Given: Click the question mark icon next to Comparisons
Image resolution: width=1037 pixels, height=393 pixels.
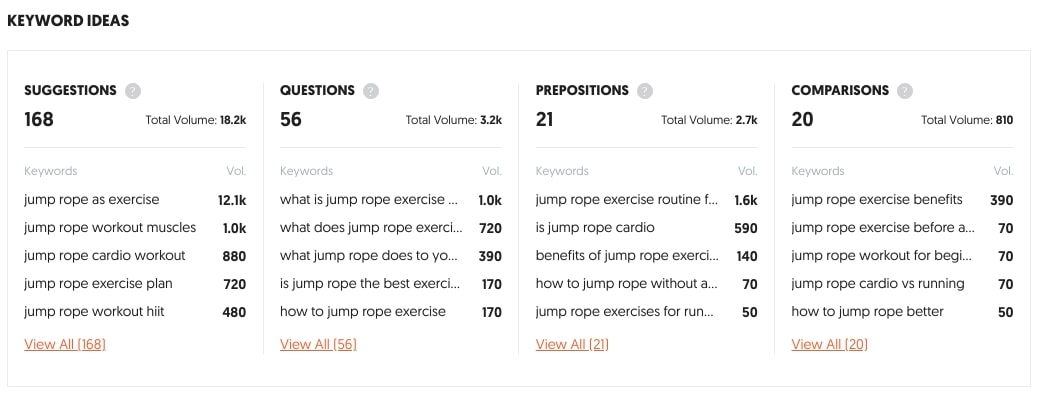Looking at the screenshot, I should click(905, 91).
